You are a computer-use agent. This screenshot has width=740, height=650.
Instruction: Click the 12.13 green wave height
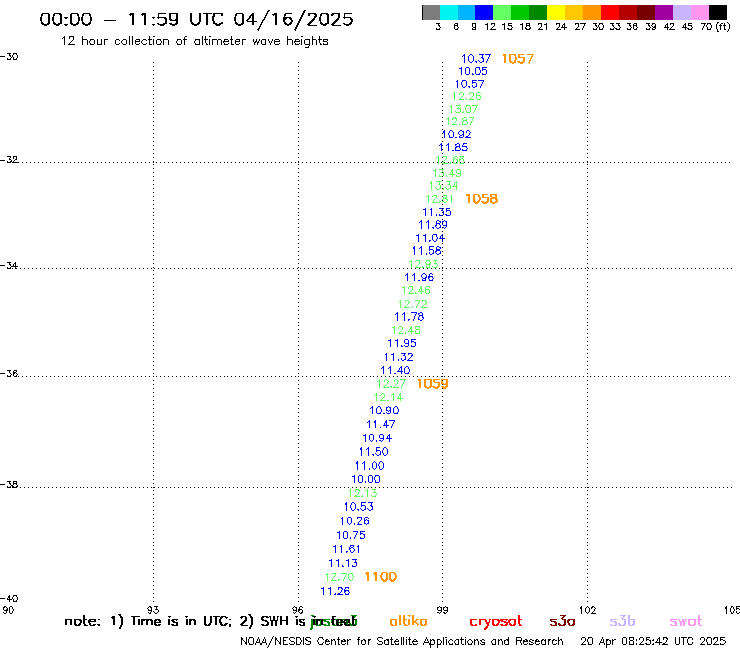(x=362, y=493)
